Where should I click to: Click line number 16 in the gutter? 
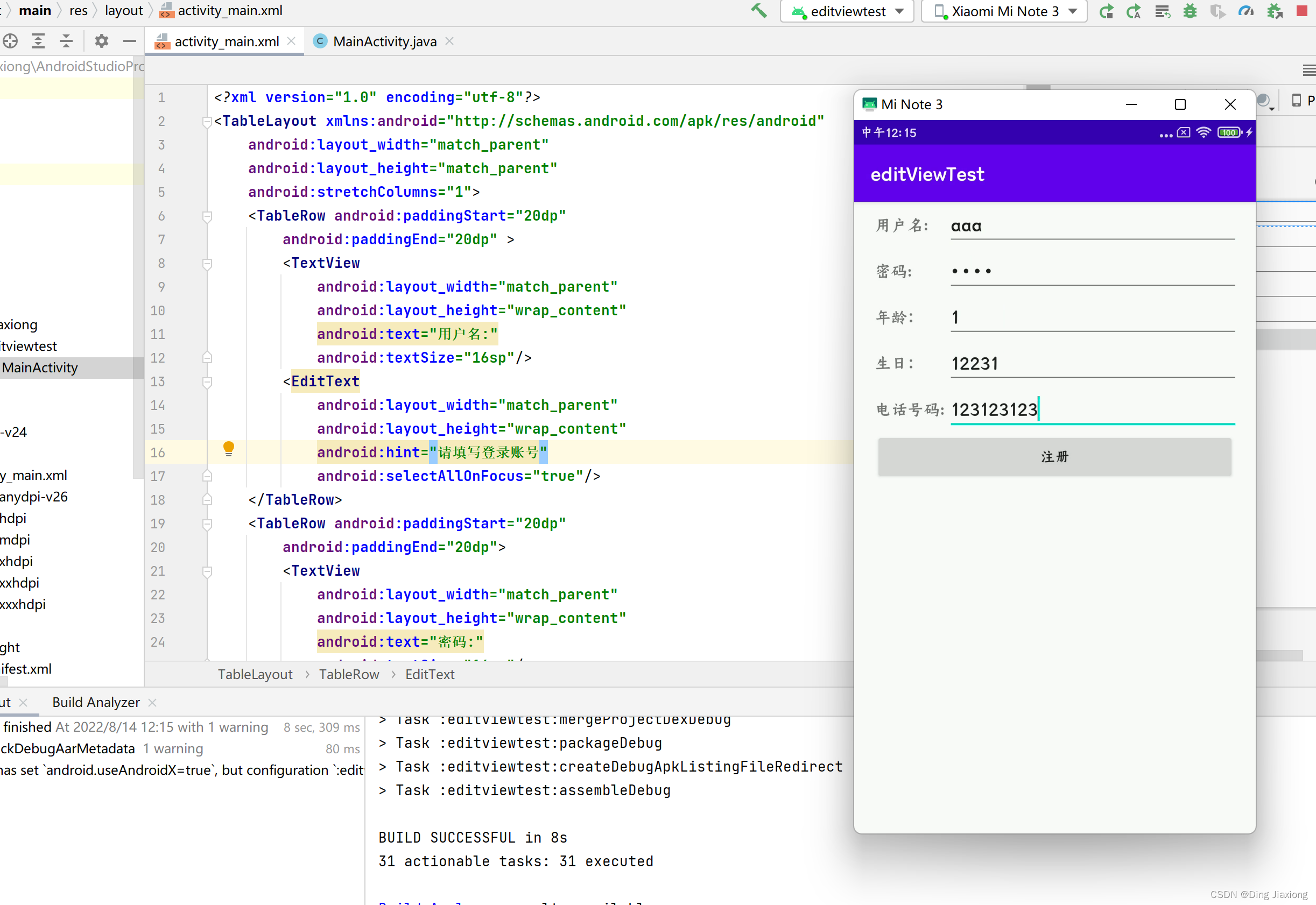[x=158, y=452]
